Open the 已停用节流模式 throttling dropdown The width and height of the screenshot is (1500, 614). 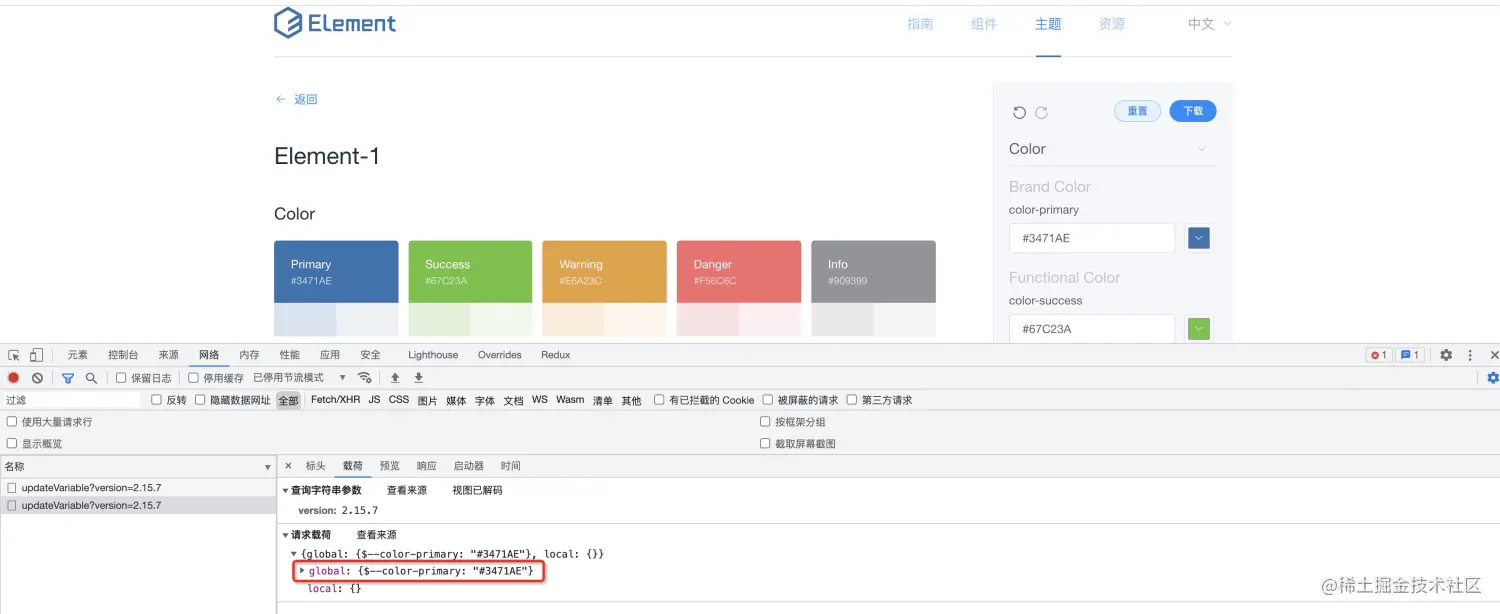click(x=299, y=378)
